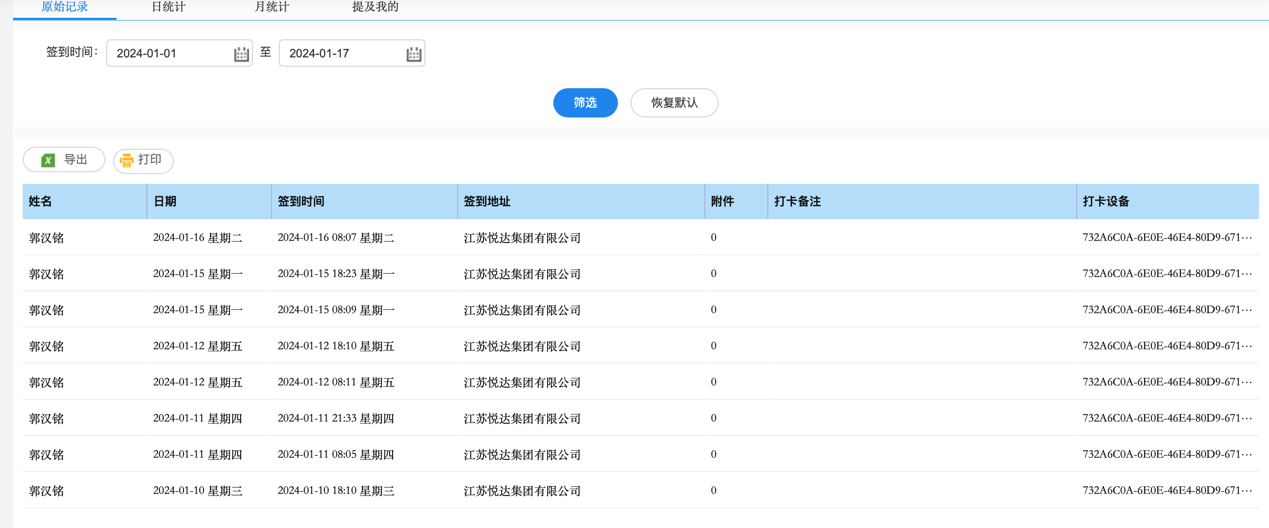The width and height of the screenshot is (1269, 528).
Task: Click the 恢复默认 button
Action: pyautogui.click(x=674, y=103)
